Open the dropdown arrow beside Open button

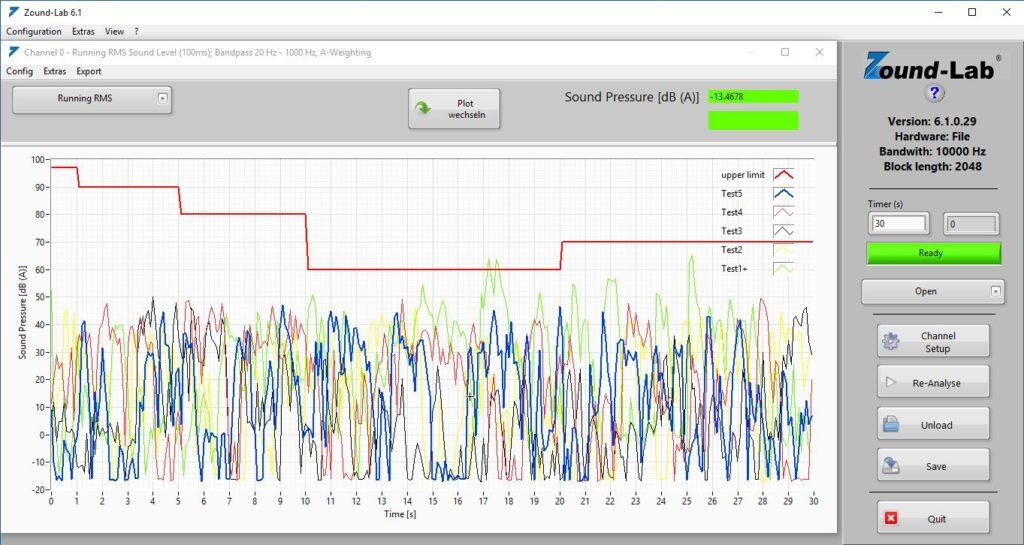(x=995, y=291)
